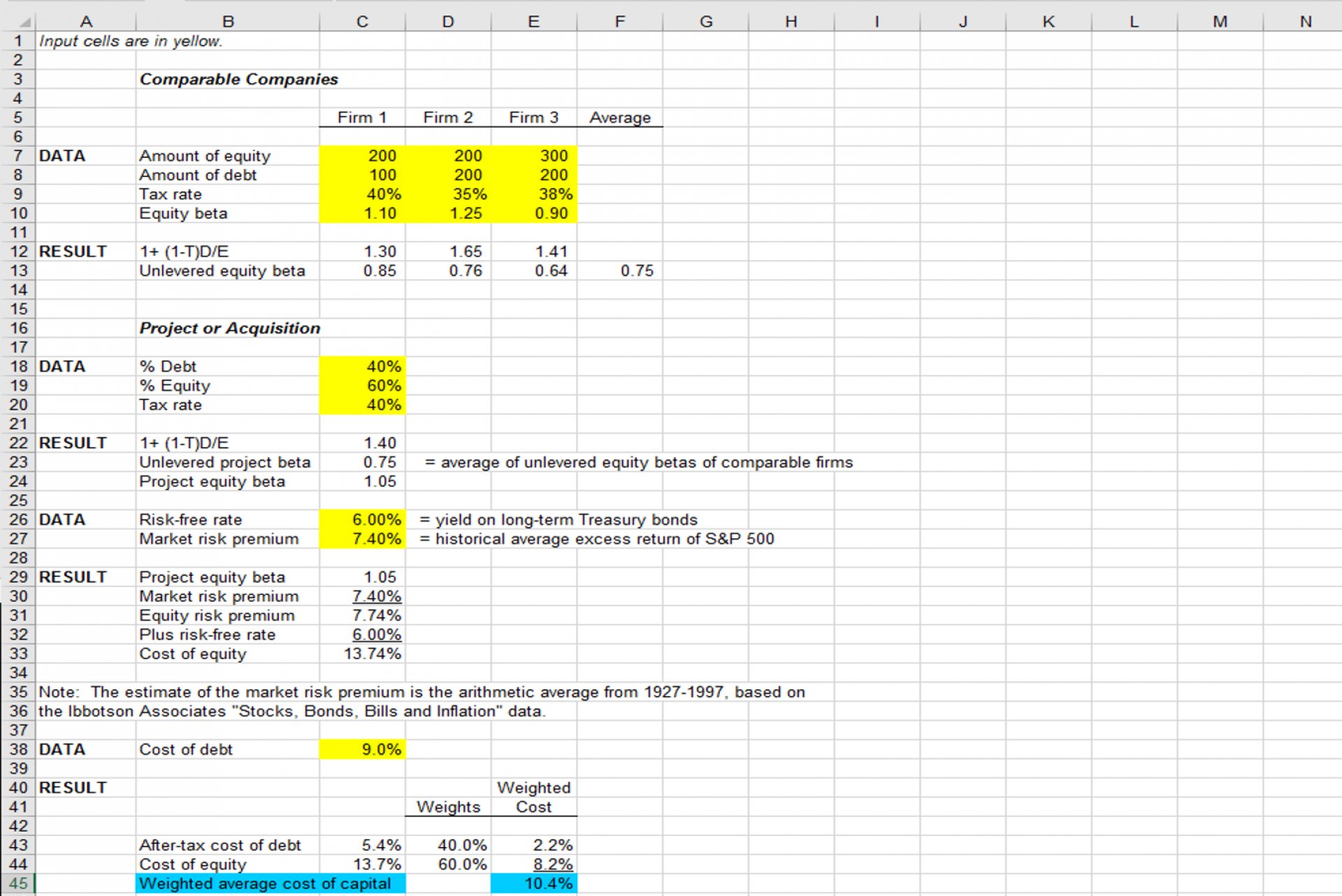
Task: Click the 'Firm 3' column label
Action: (534, 117)
